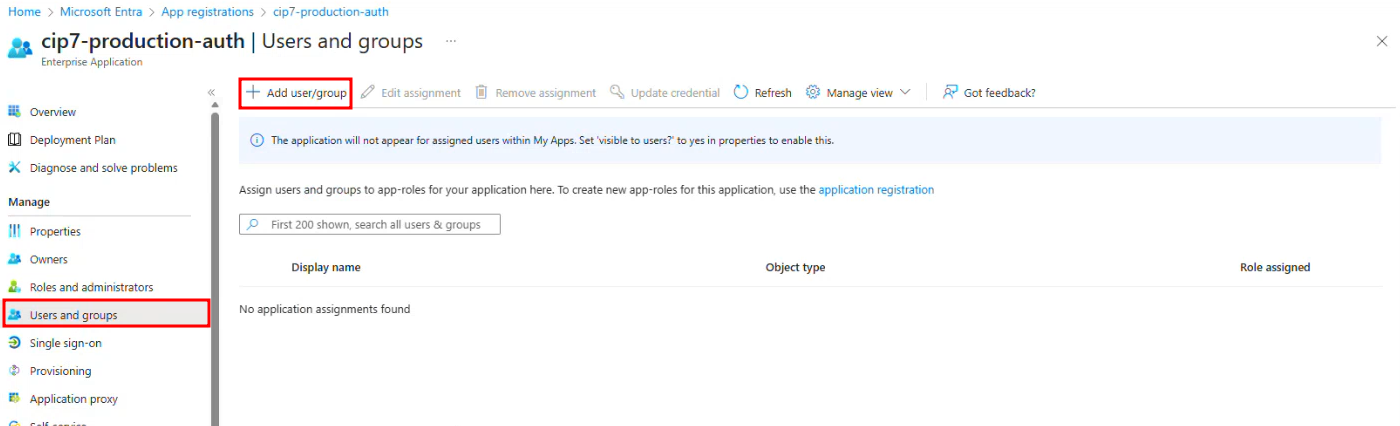
Task: Click the Manage view gear icon
Action: pyautogui.click(x=813, y=92)
